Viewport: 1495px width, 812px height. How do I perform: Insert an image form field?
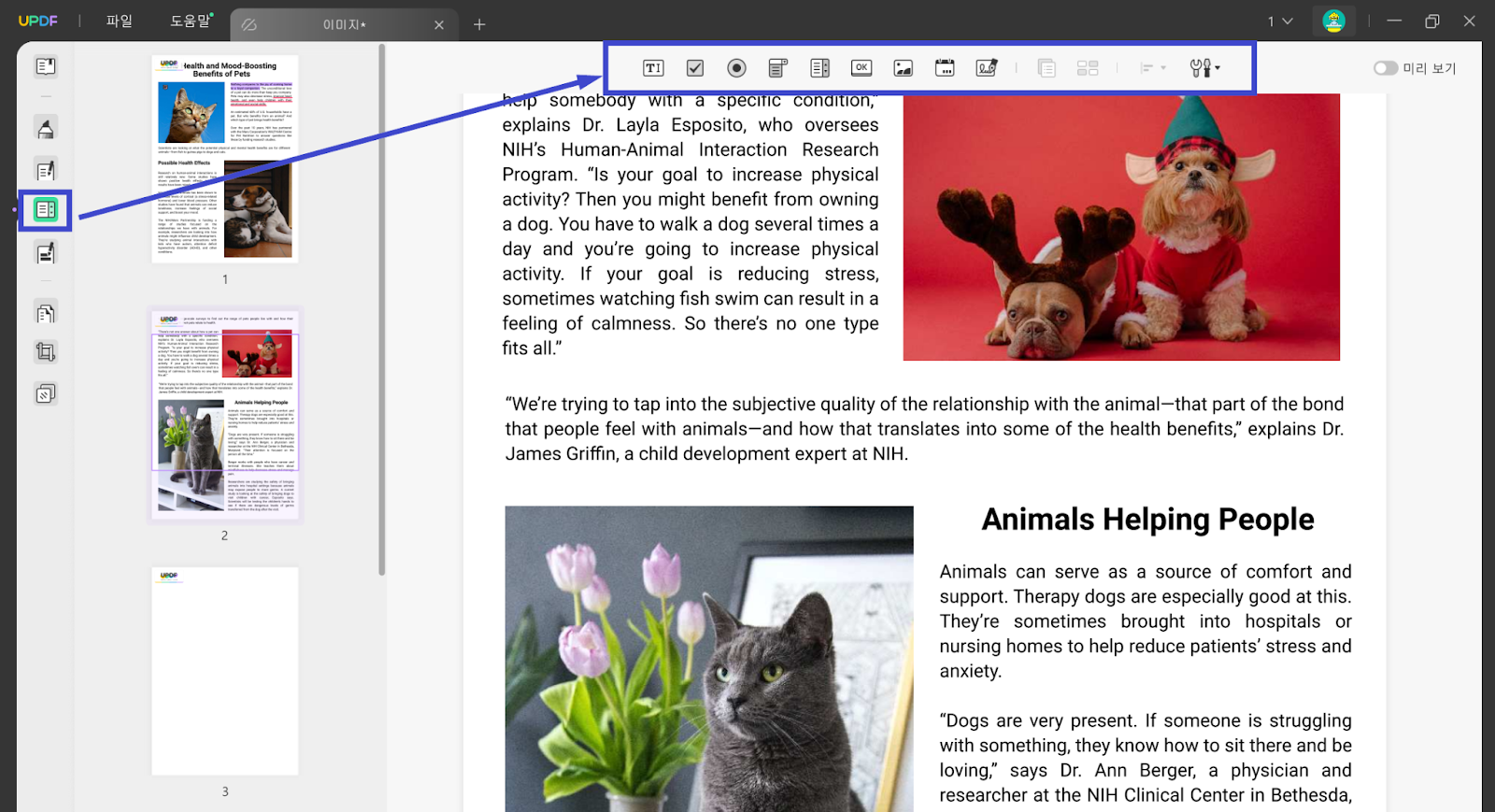pyautogui.click(x=903, y=68)
